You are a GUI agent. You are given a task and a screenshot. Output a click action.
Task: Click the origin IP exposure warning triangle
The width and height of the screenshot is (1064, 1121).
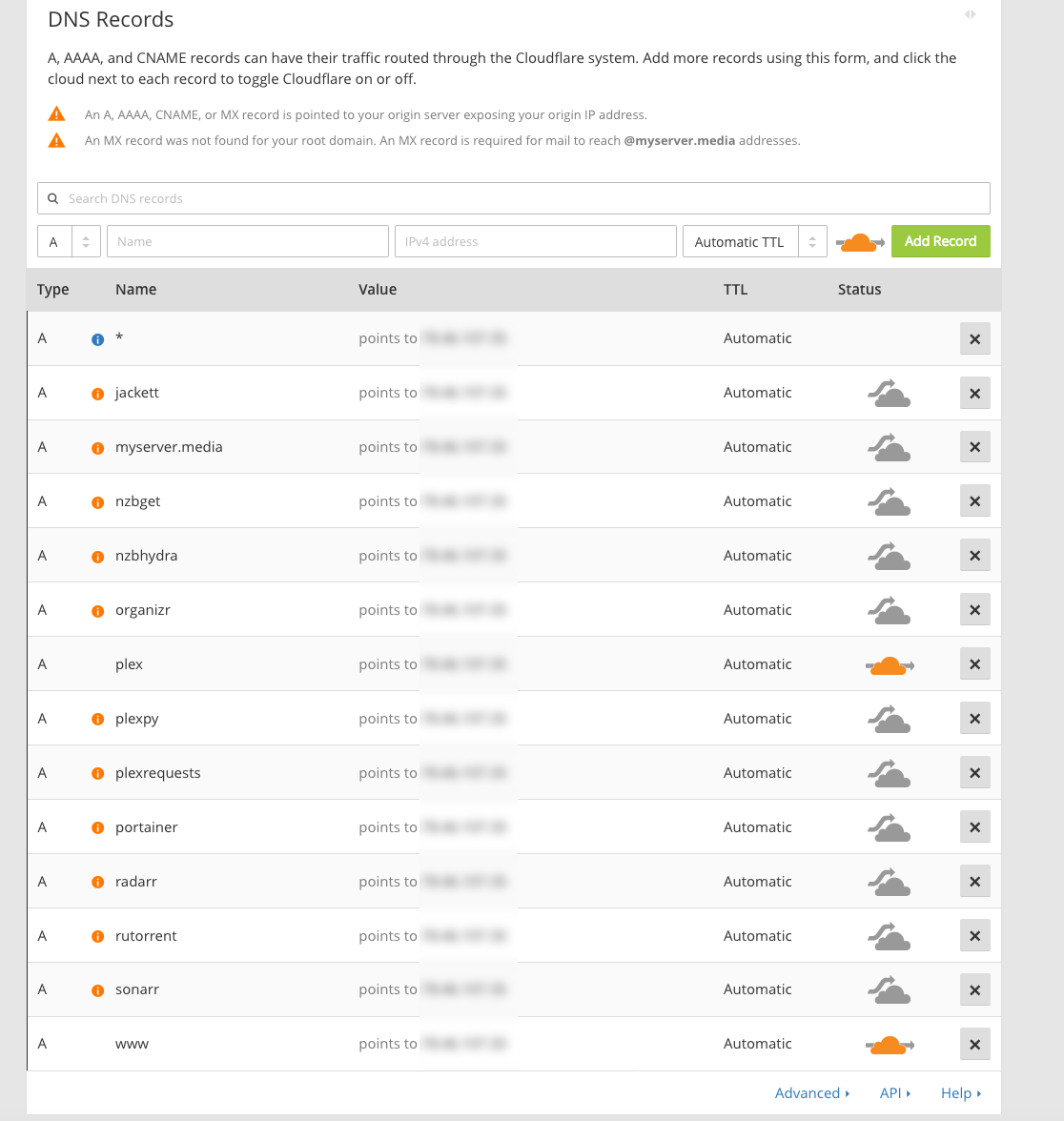click(56, 114)
